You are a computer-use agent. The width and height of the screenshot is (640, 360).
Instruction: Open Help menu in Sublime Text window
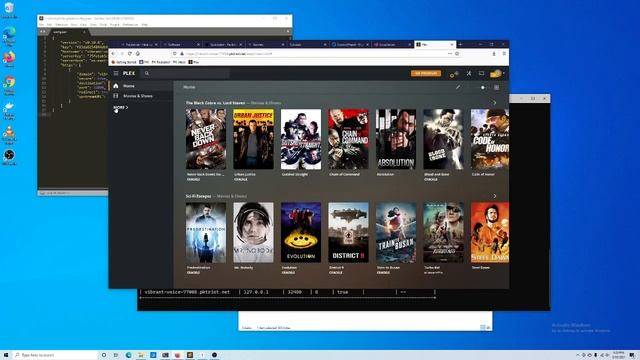point(144,24)
